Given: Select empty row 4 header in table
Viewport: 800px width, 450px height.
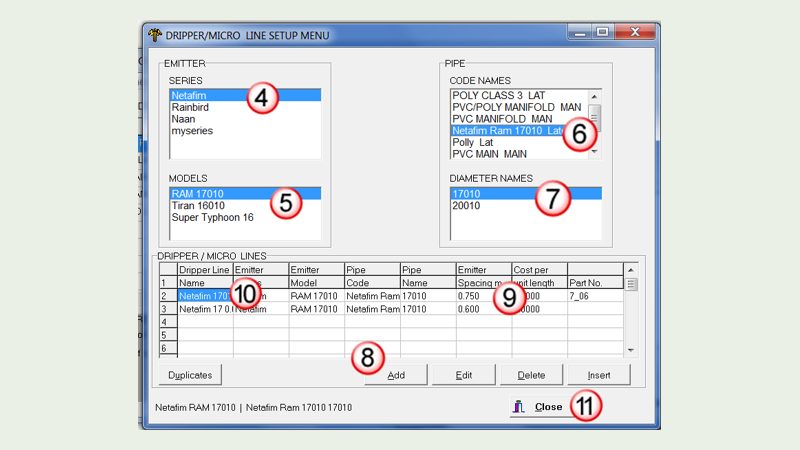Looking at the screenshot, I should pyautogui.click(x=168, y=322).
